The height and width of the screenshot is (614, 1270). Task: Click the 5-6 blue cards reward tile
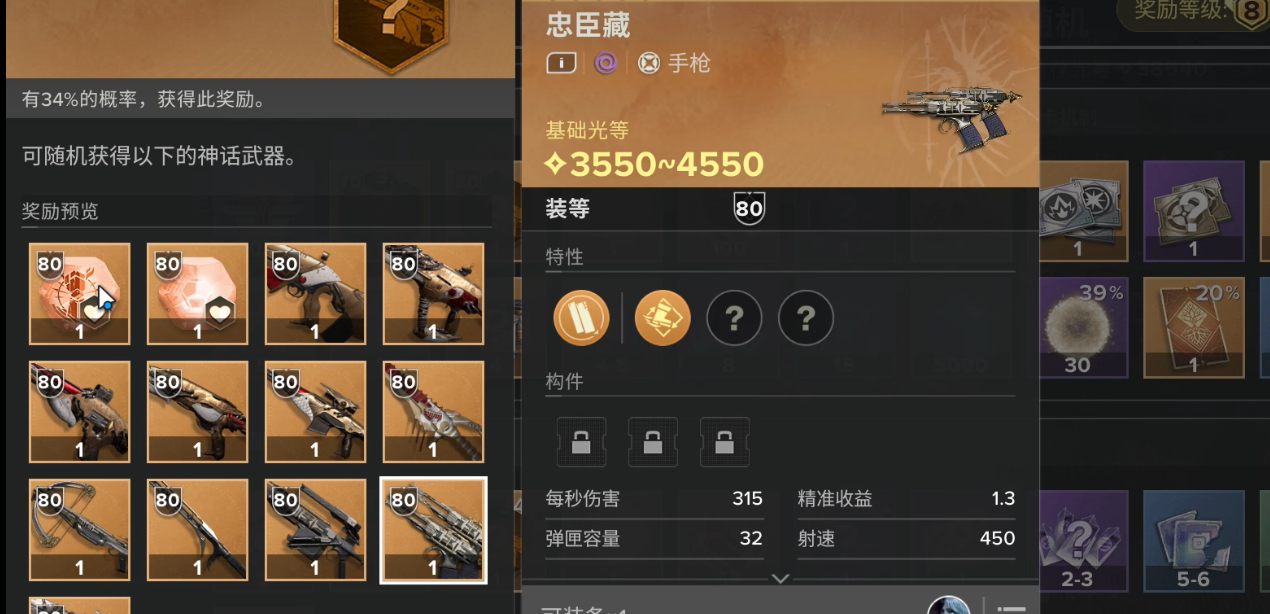pyautogui.click(x=1194, y=540)
